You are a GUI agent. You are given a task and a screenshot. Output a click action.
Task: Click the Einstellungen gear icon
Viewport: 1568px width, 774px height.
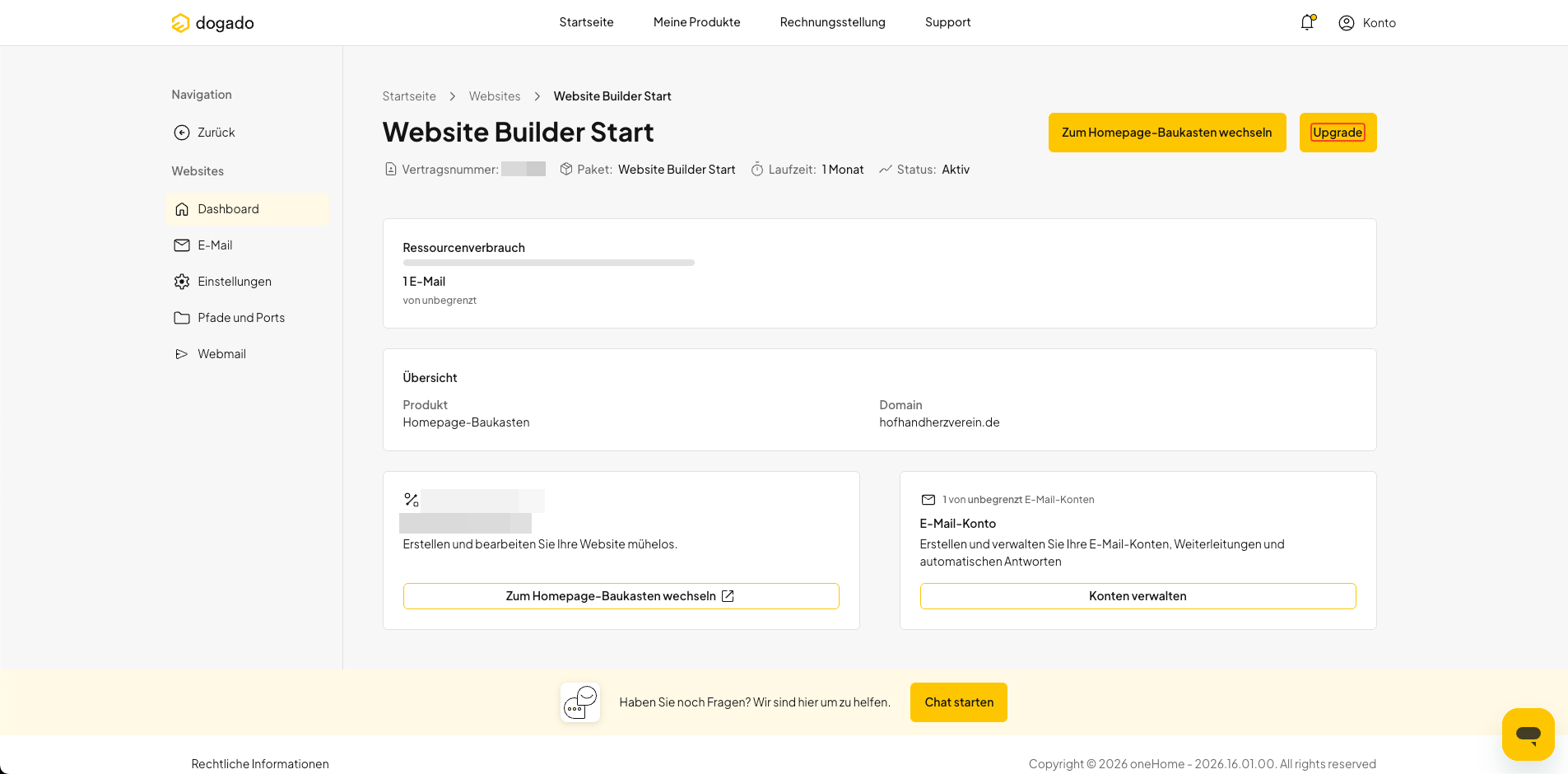182,282
